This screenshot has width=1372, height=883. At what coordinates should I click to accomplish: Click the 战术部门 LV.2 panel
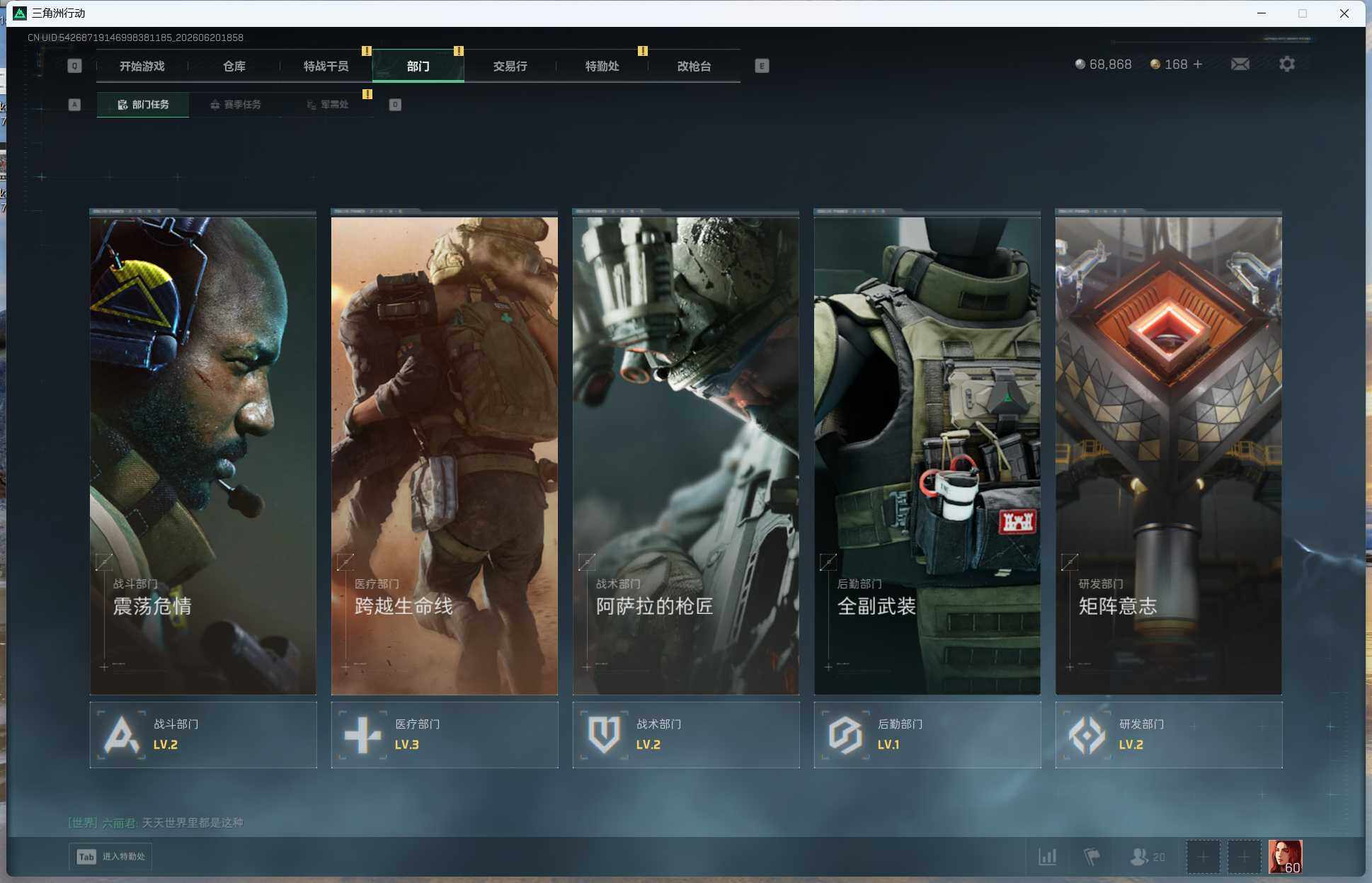pos(686,735)
